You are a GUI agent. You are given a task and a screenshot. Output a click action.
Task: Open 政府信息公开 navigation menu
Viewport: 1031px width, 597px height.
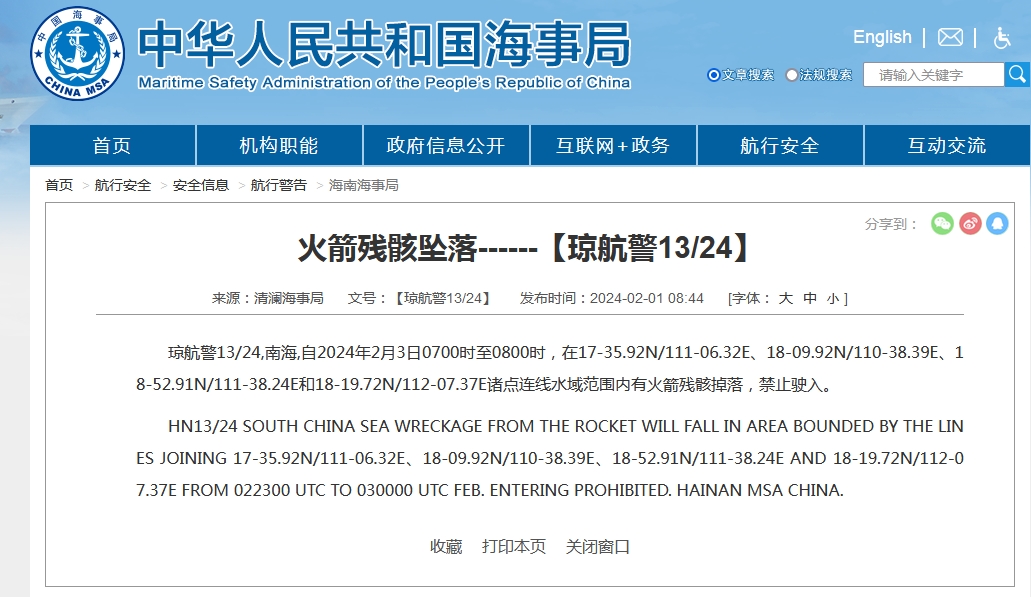446,145
